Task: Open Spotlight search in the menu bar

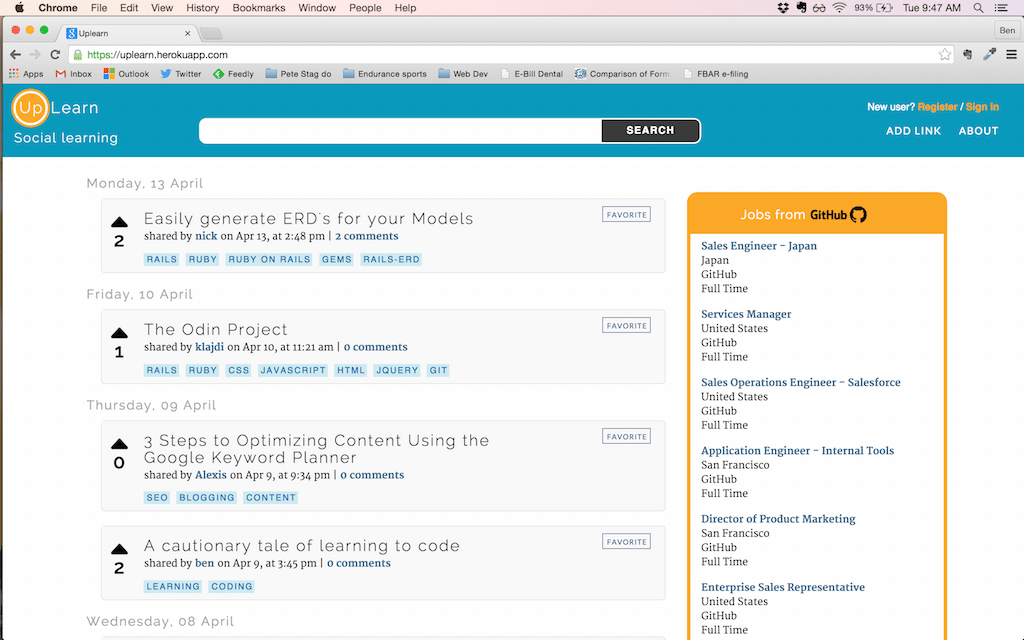Action: pyautogui.click(x=978, y=8)
